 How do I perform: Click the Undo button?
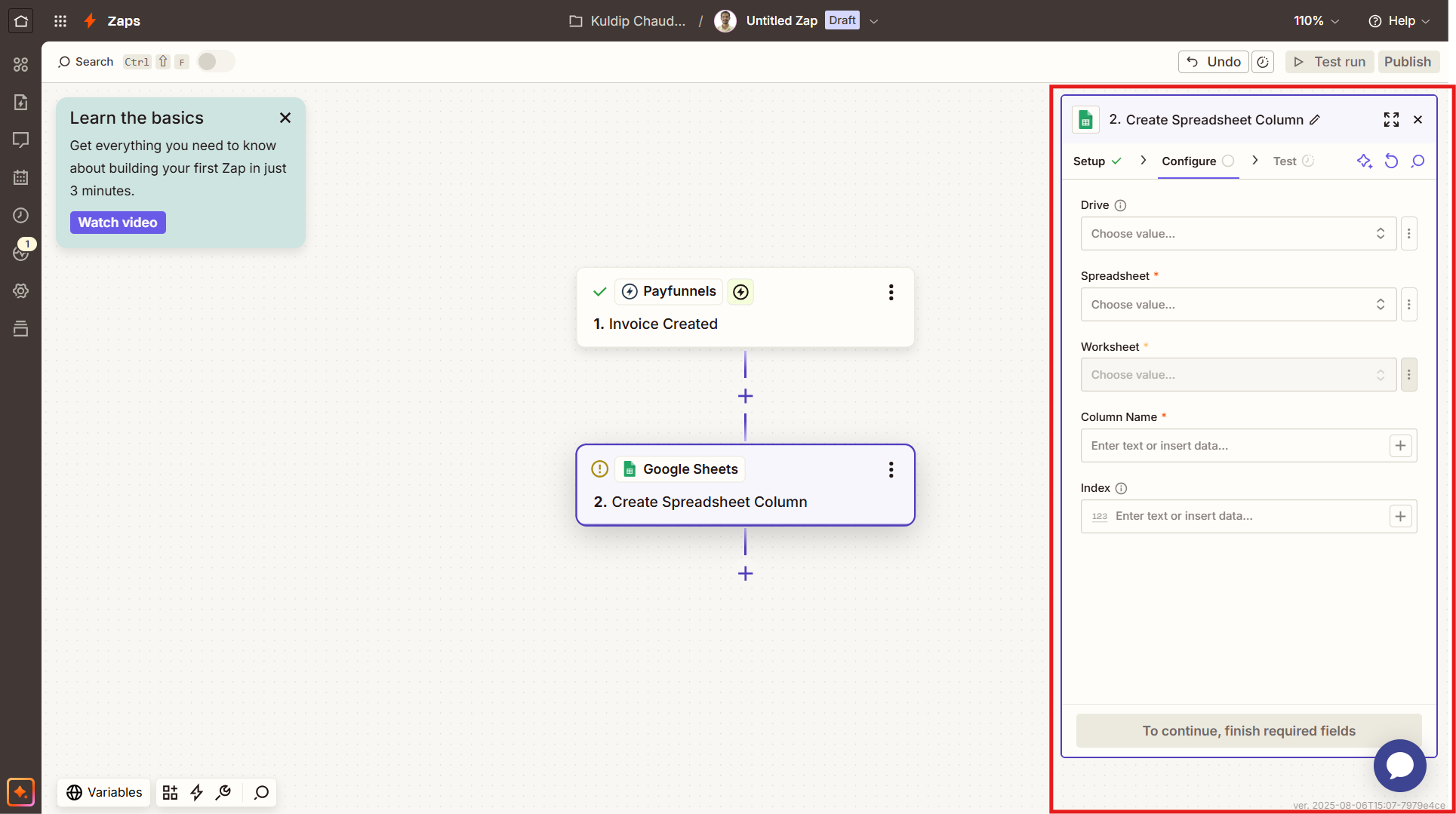pos(1214,62)
